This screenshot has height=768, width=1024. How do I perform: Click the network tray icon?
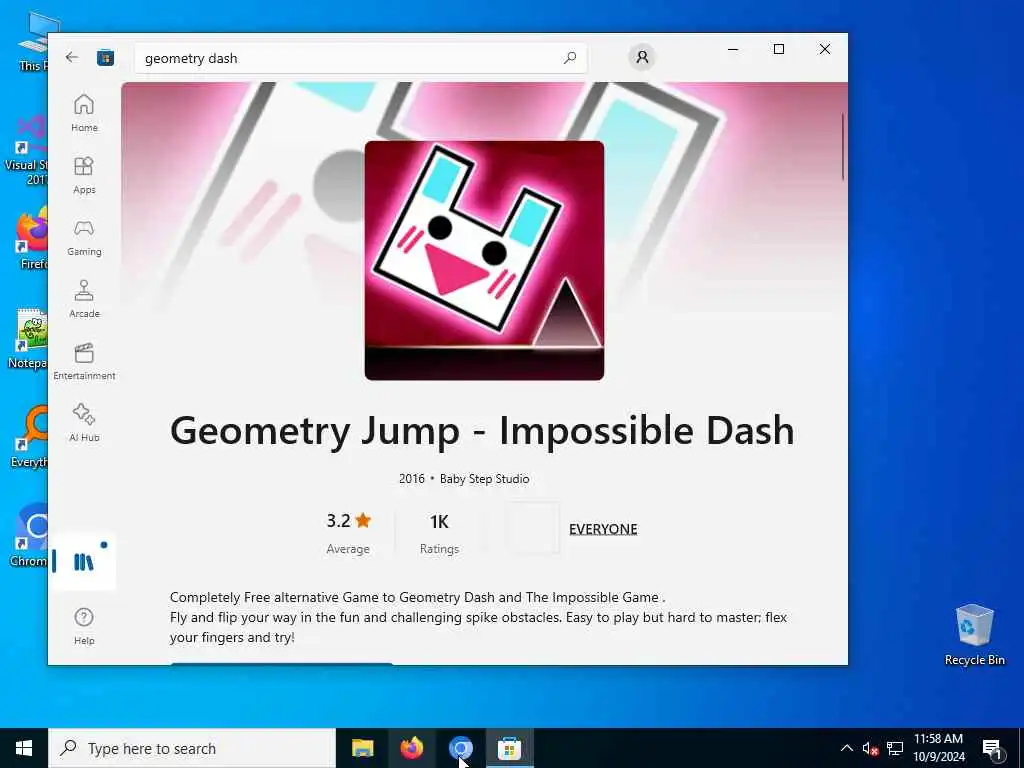[895, 748]
